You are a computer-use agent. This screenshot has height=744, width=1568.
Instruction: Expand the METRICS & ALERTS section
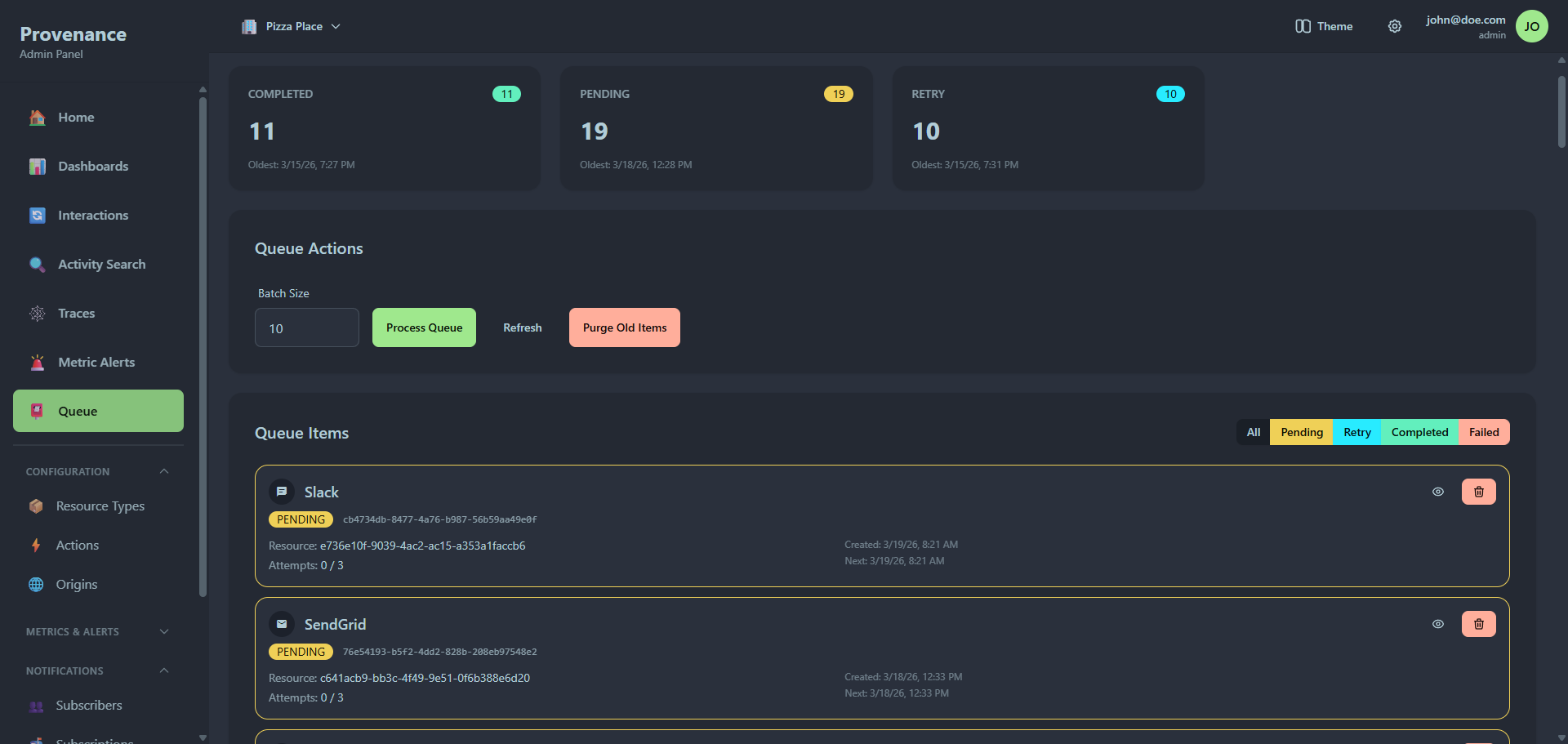point(163,630)
